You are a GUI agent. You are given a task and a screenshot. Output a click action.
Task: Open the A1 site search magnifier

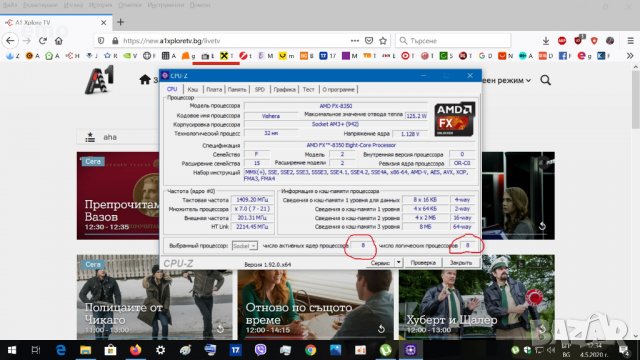click(x=546, y=80)
